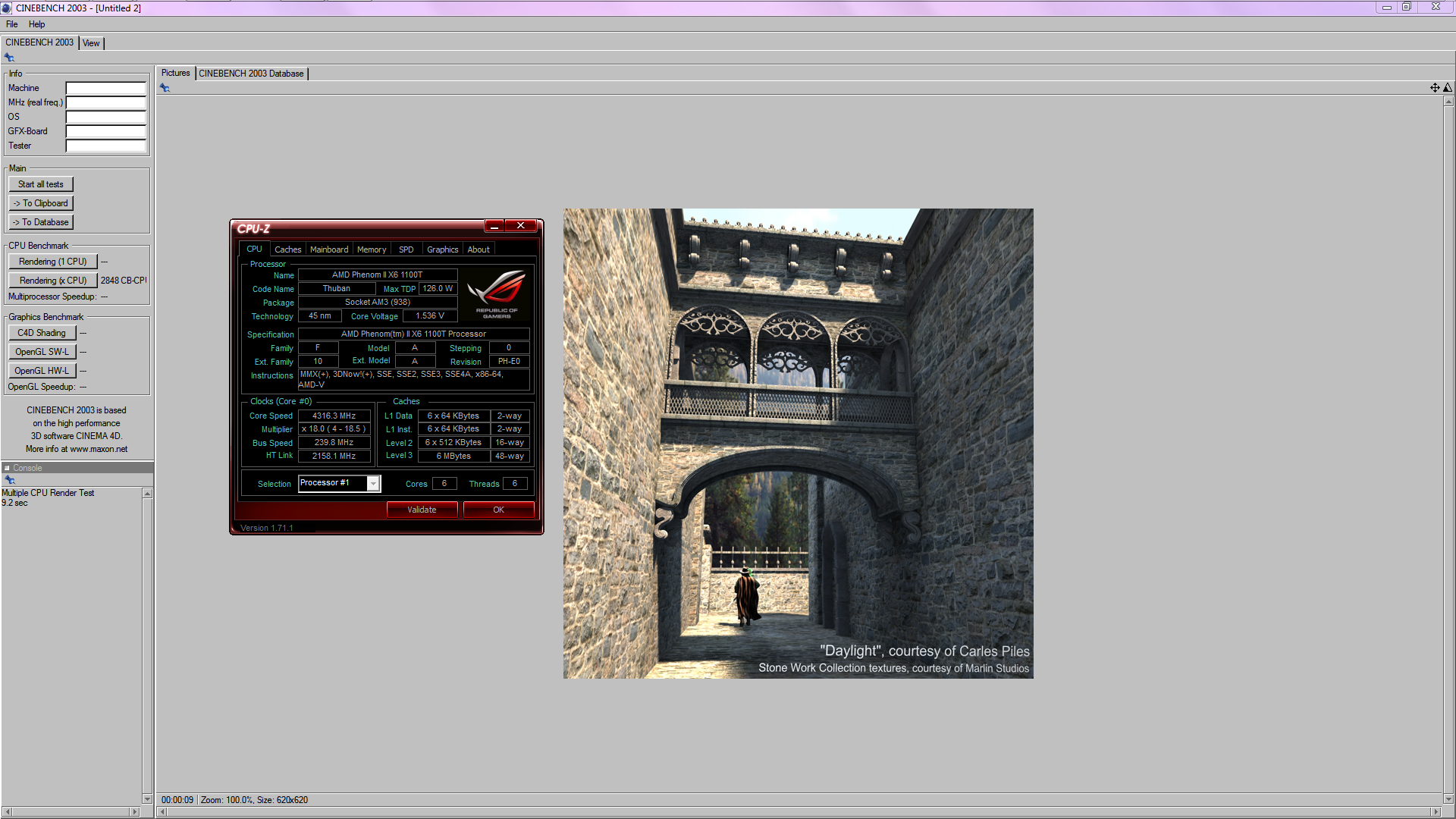The height and width of the screenshot is (819, 1456).
Task: Open the Memory tab in CPU-Z
Action: pyautogui.click(x=372, y=249)
